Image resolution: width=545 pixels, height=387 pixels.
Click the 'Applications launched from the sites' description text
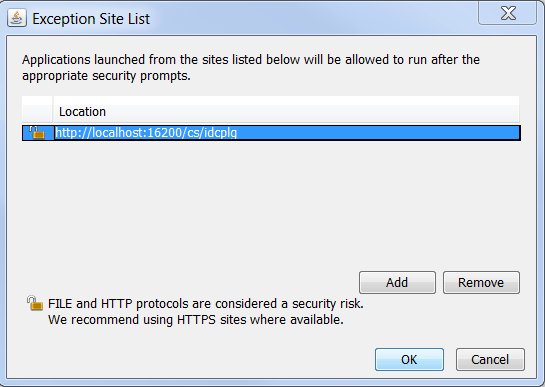(x=251, y=60)
